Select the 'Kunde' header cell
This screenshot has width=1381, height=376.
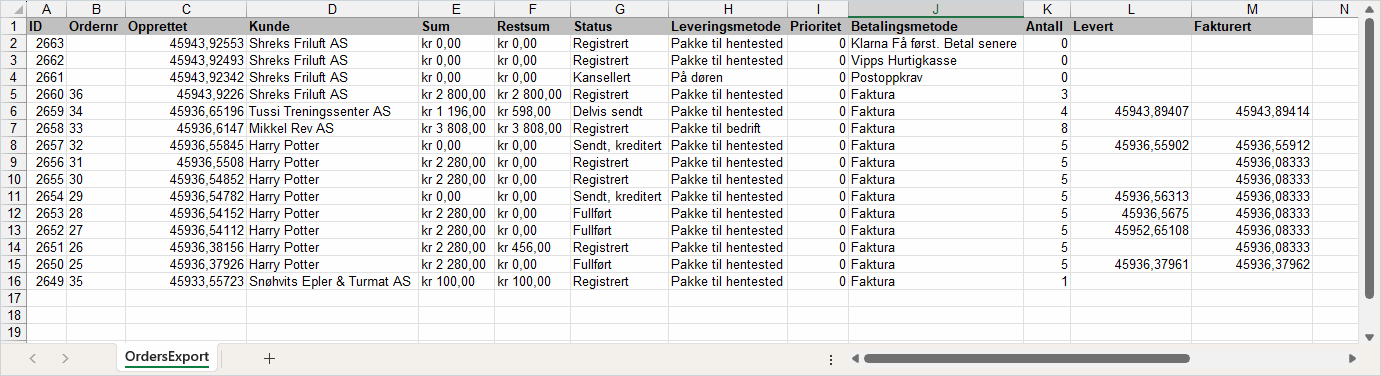coord(332,26)
